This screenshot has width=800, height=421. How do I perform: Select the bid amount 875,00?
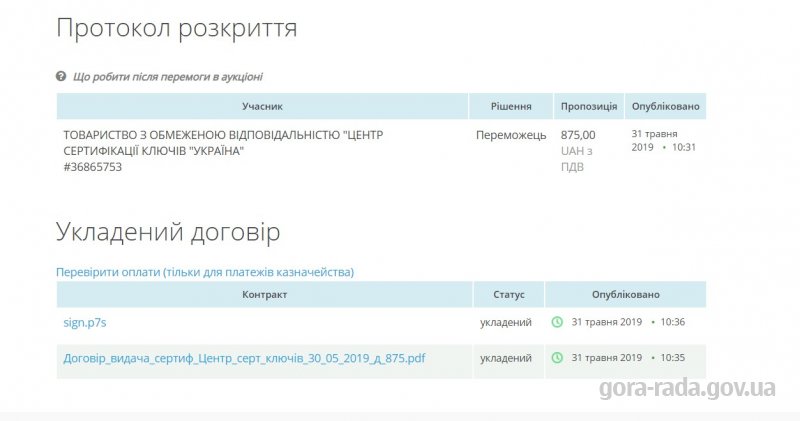click(578, 135)
